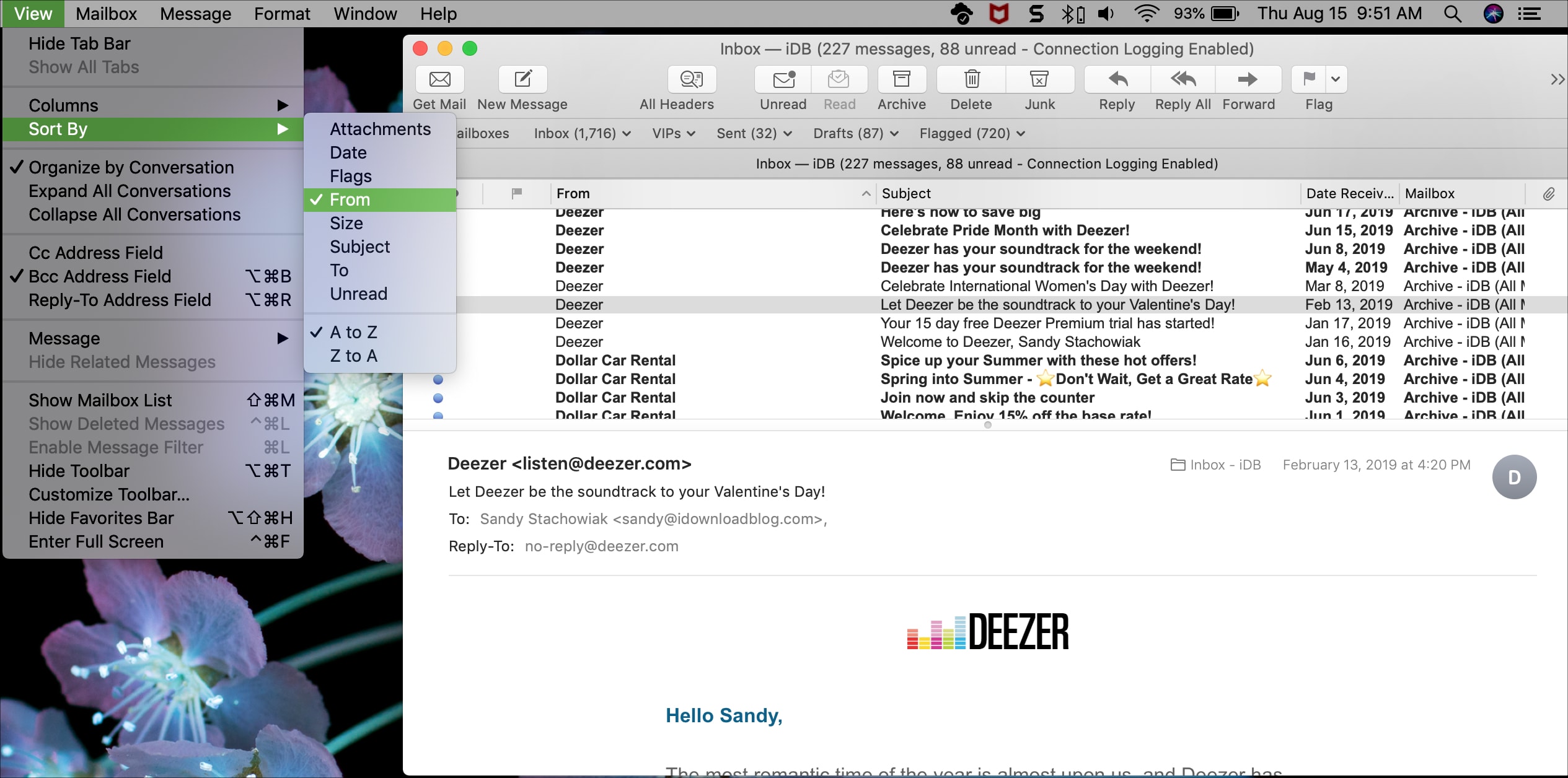Choose Hide Tab Bar from View menu
The width and height of the screenshot is (1568, 778).
(x=153, y=43)
